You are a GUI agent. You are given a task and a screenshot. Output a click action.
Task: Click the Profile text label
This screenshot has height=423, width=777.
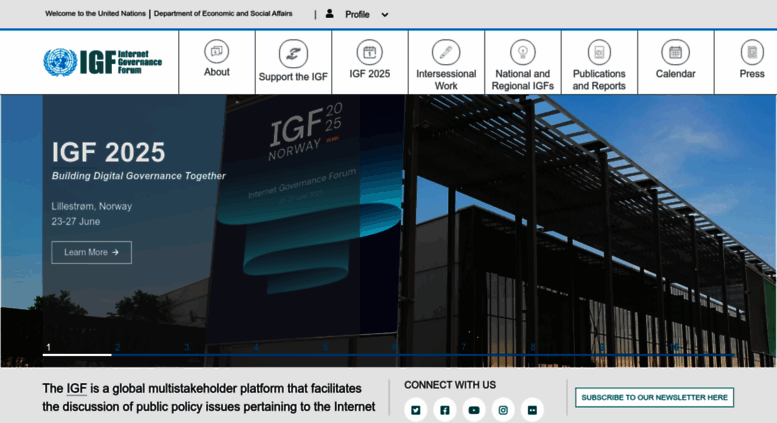(x=357, y=14)
